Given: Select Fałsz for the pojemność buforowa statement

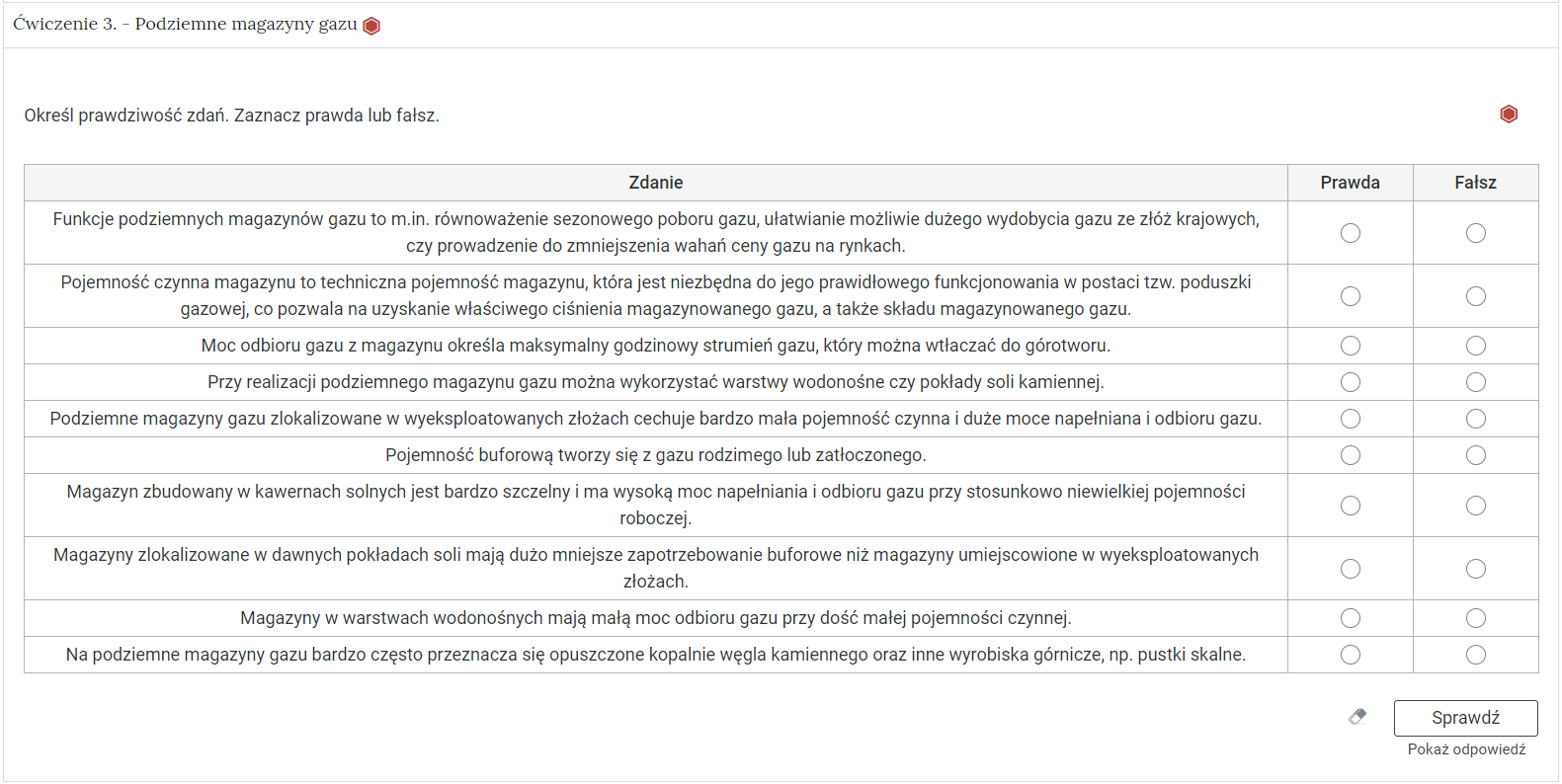Looking at the screenshot, I should pos(1475,455).
